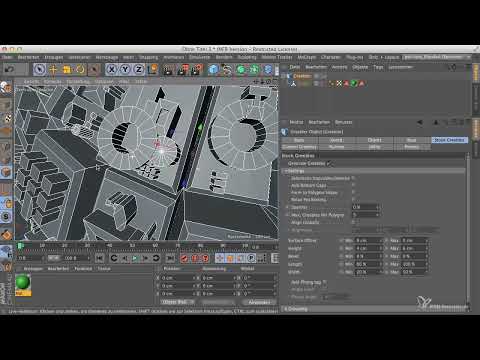Screen dimensions: 480x360
Task: Open the Tags menu in Object Manager
Action: point(378,67)
